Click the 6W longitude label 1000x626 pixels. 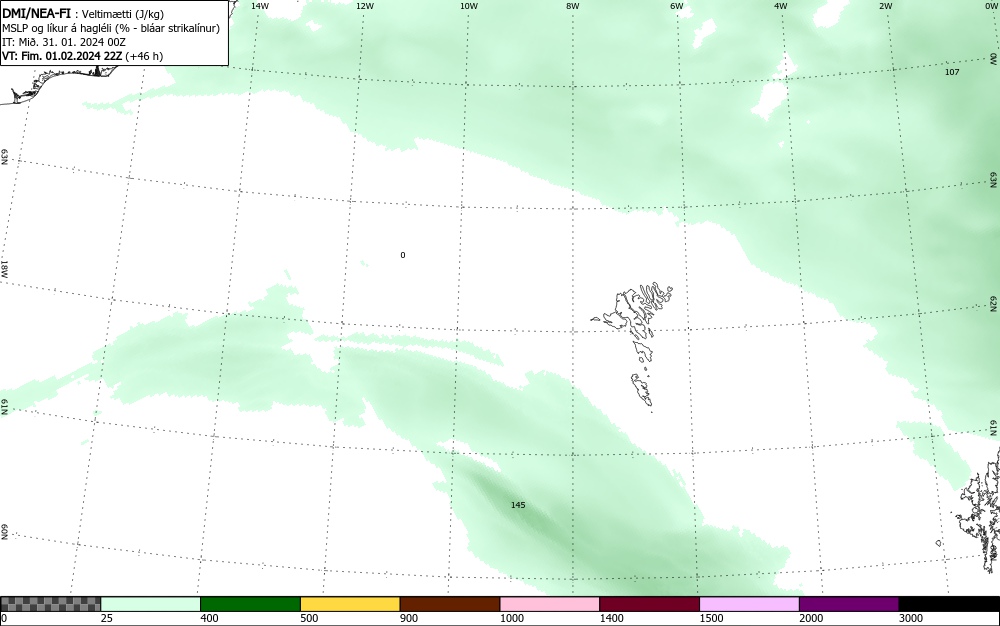(677, 6)
